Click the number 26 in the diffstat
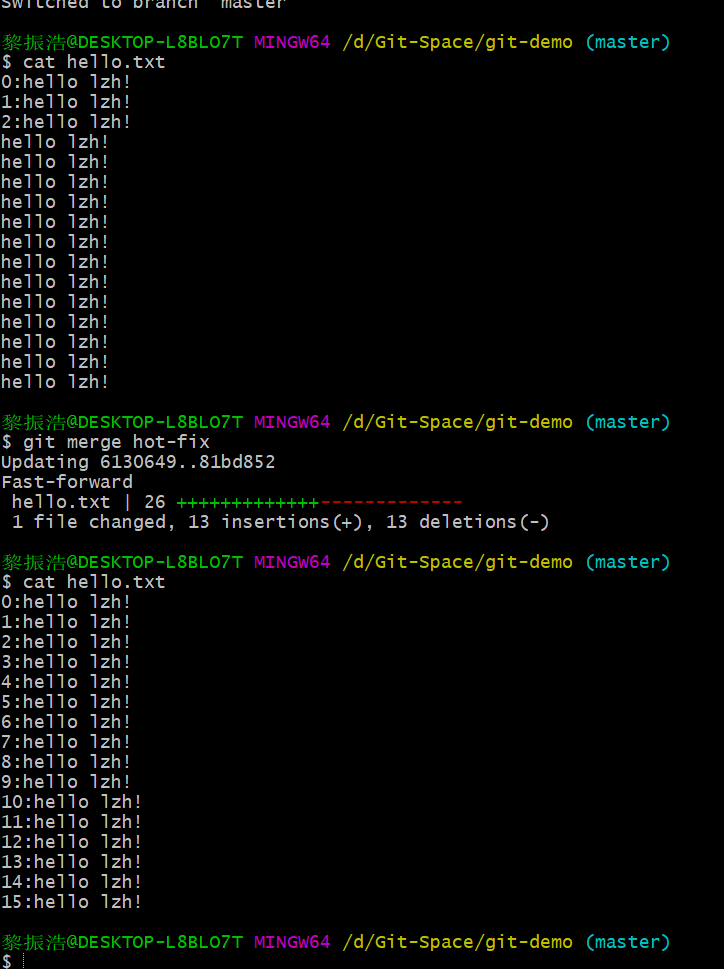 (154, 502)
